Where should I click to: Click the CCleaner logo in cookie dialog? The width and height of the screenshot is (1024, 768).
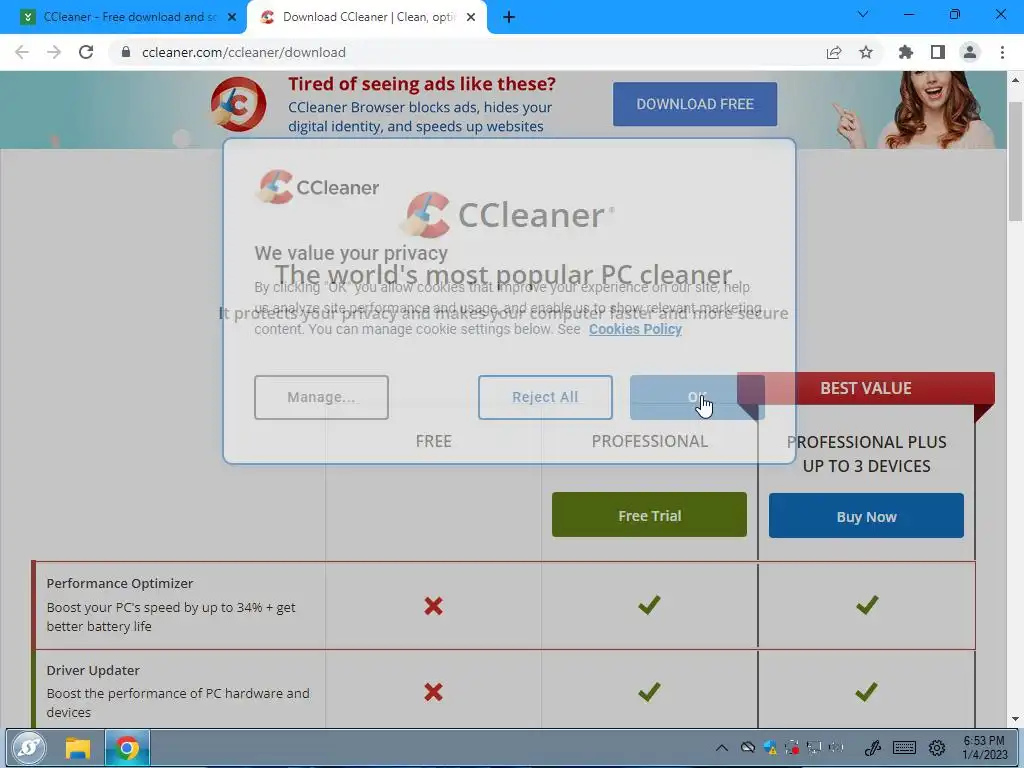[x=318, y=187]
